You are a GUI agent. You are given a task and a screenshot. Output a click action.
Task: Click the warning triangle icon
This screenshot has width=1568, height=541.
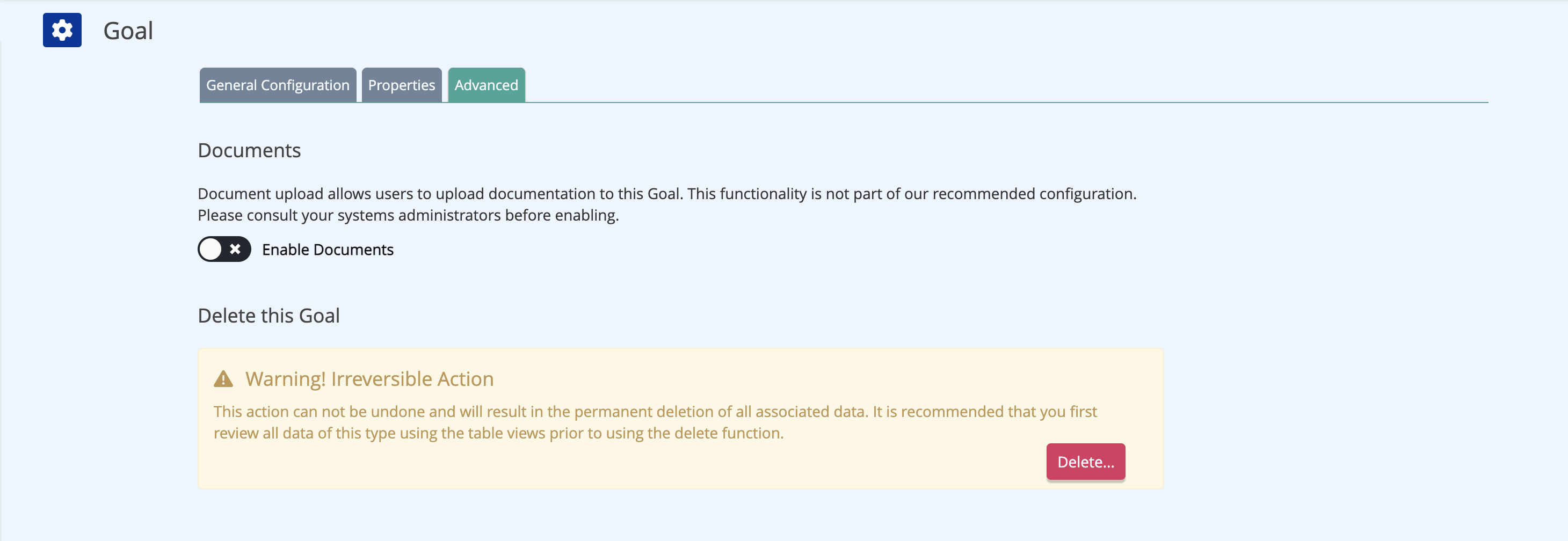[x=223, y=379]
